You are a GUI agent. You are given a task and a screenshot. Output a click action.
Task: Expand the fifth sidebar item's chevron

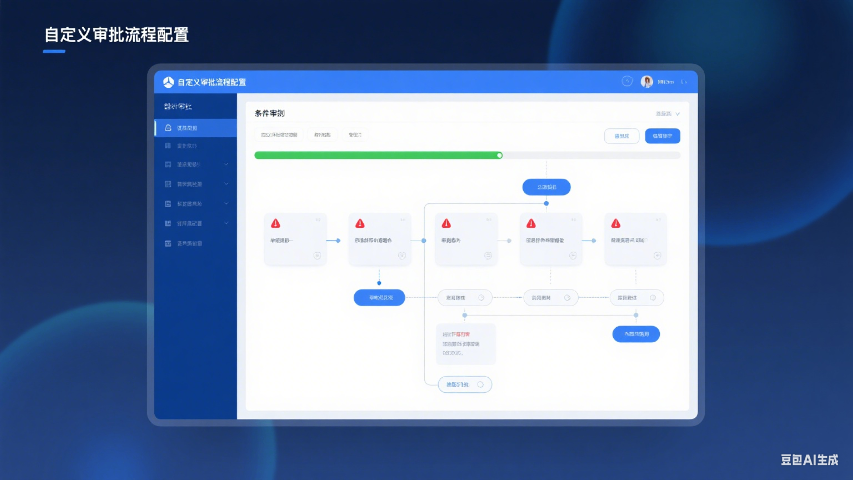226,204
